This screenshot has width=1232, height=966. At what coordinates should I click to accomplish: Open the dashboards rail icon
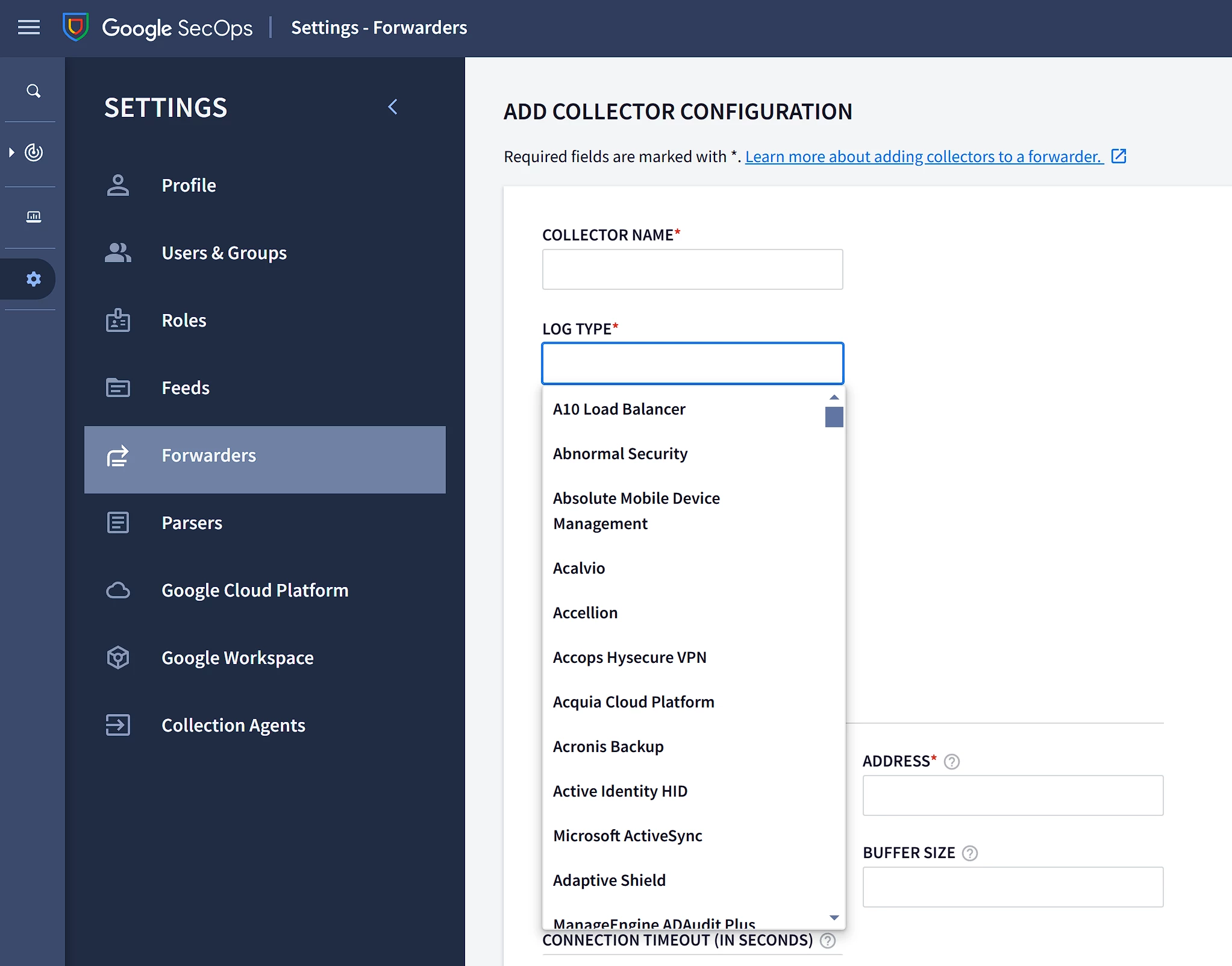(x=34, y=217)
